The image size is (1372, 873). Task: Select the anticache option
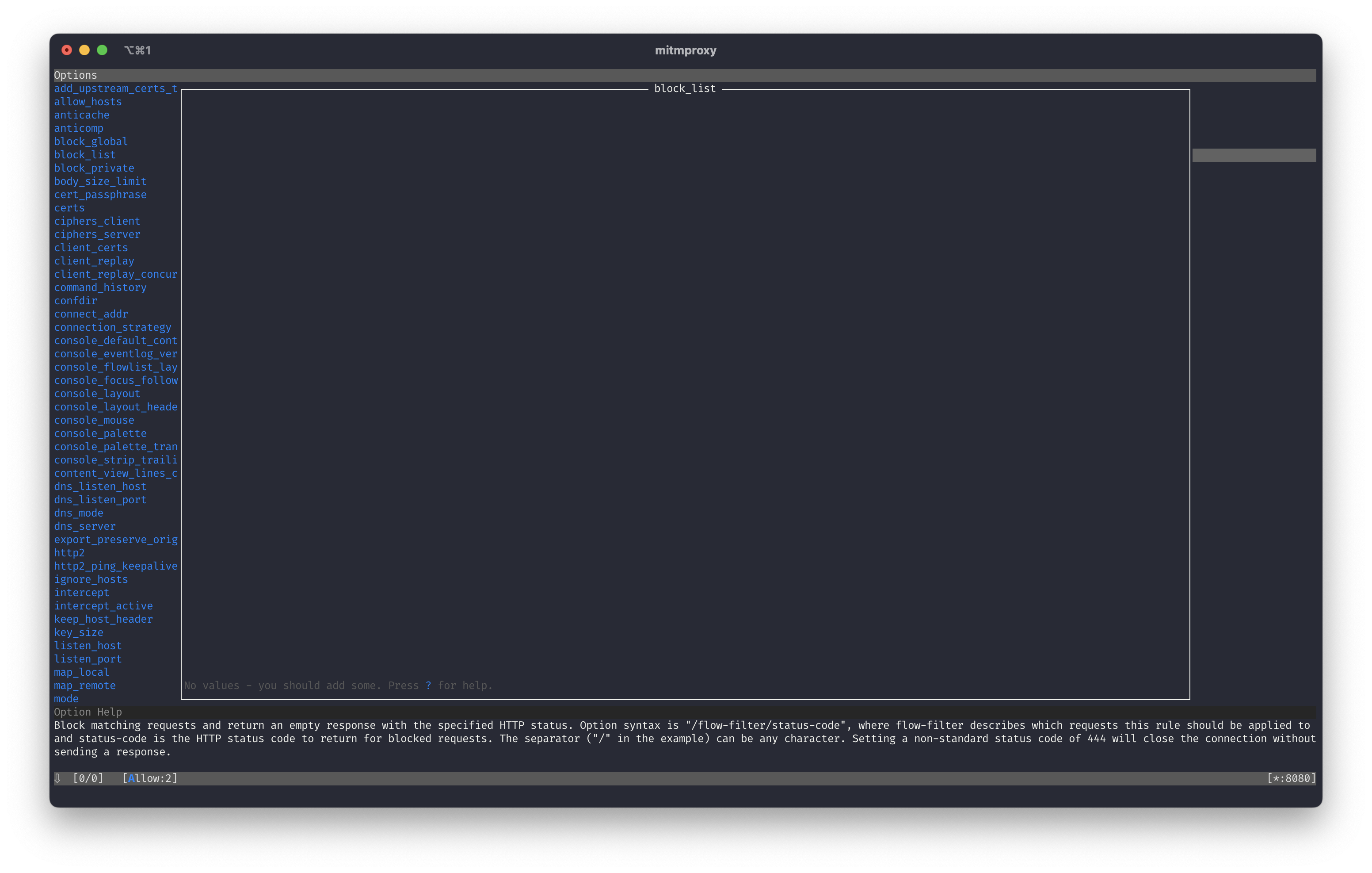[x=82, y=115]
